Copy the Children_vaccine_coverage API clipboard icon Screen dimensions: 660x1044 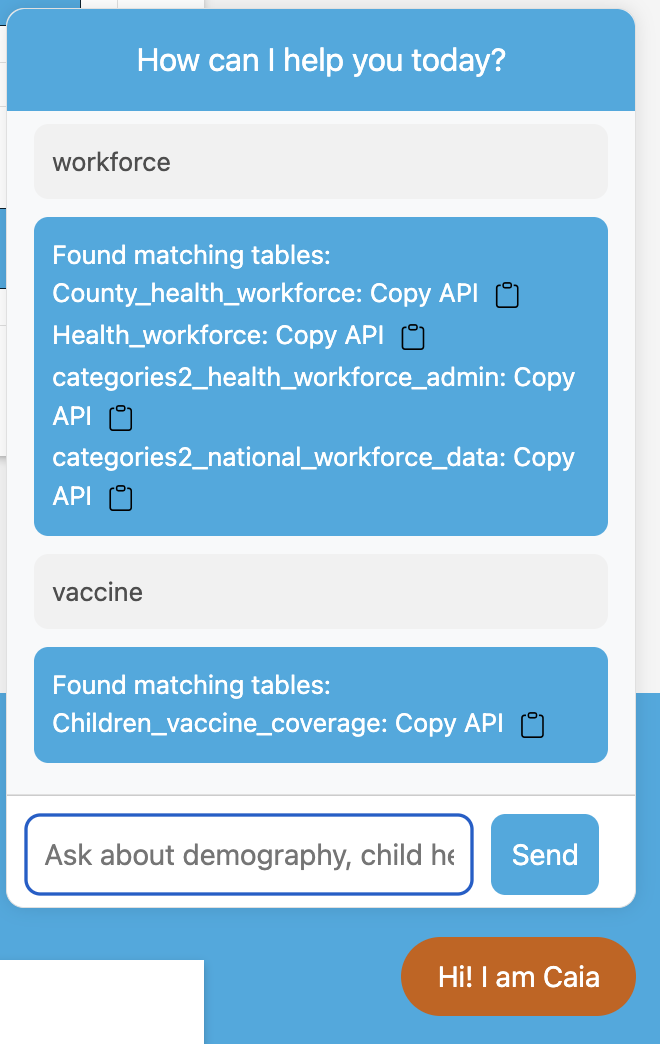click(532, 724)
